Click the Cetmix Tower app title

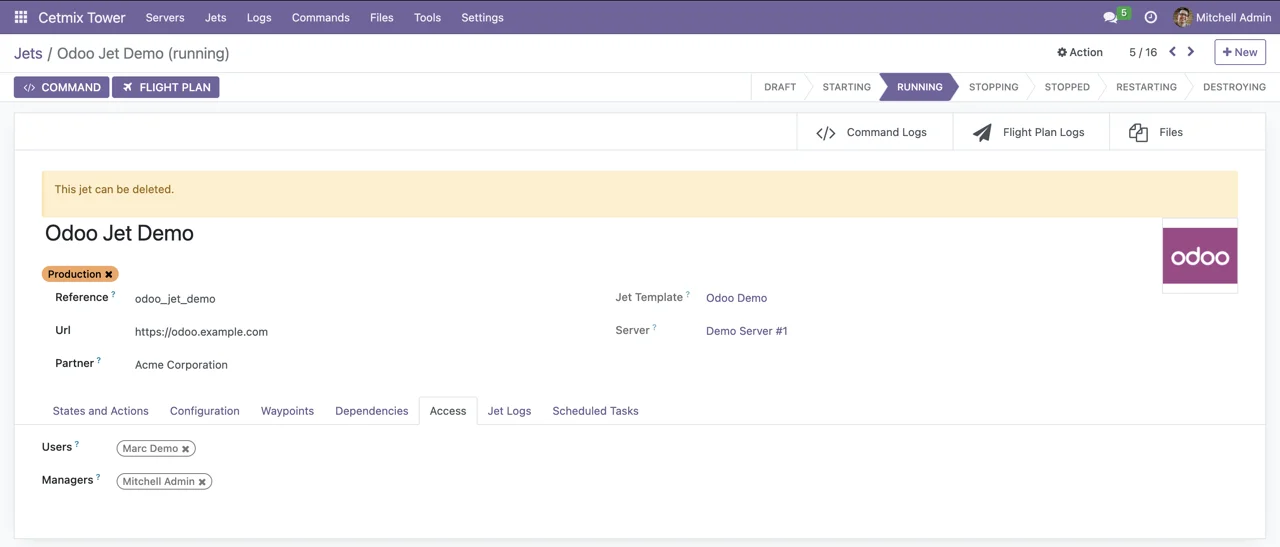click(82, 17)
